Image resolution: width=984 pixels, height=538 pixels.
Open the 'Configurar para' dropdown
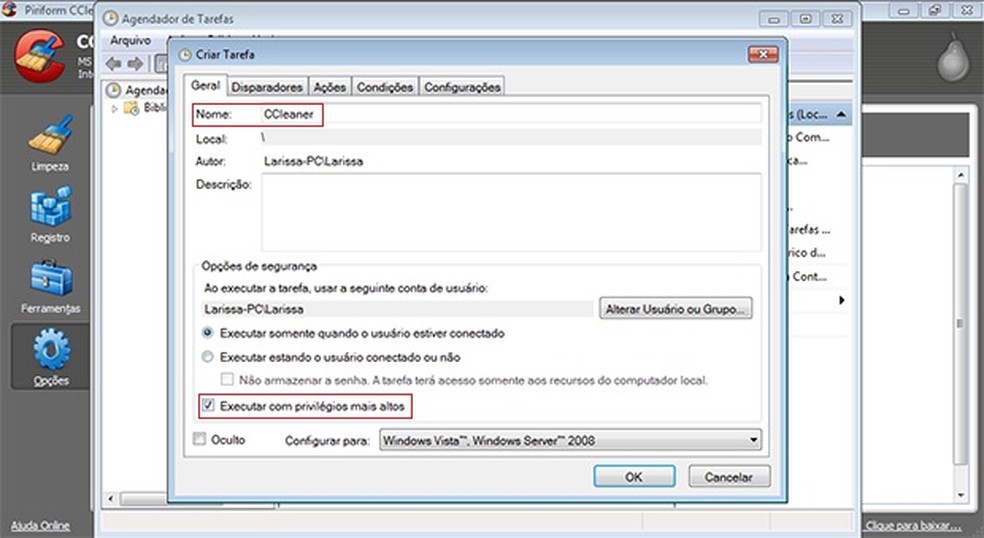point(570,440)
